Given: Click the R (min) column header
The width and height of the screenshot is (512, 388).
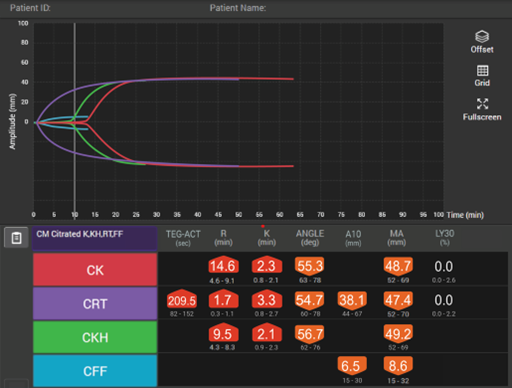Looking at the screenshot, I should pos(223,238).
